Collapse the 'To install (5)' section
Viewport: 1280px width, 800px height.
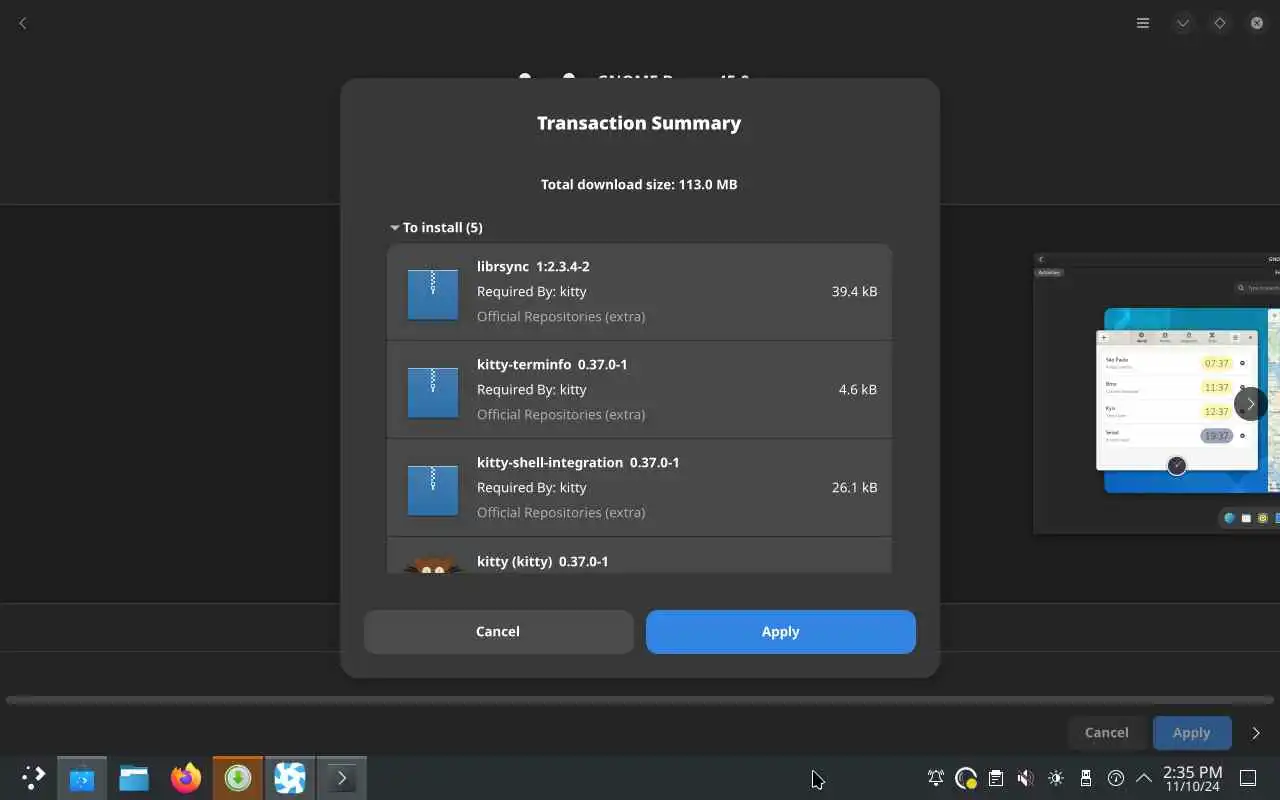pyautogui.click(x=437, y=227)
